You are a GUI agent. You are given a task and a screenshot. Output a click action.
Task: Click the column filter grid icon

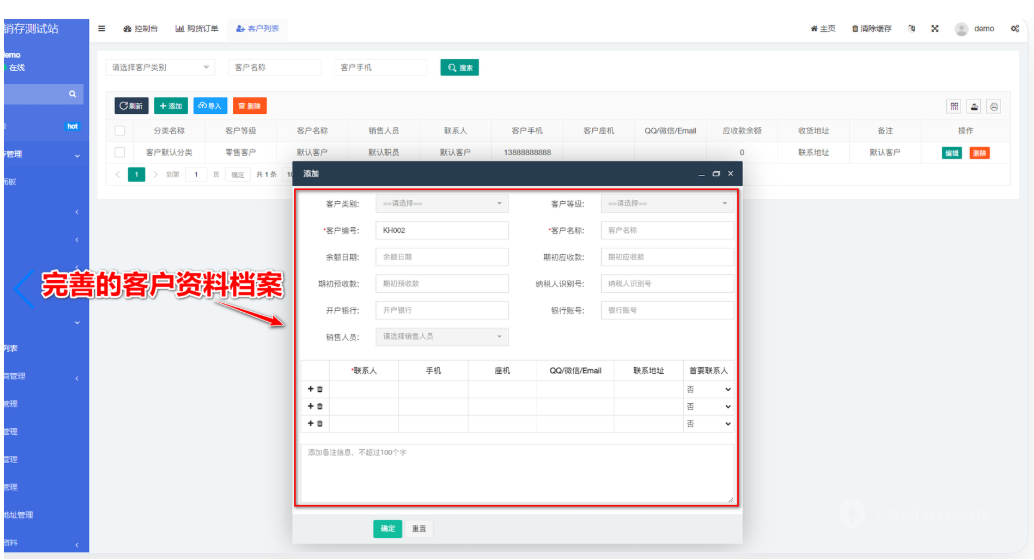click(954, 106)
